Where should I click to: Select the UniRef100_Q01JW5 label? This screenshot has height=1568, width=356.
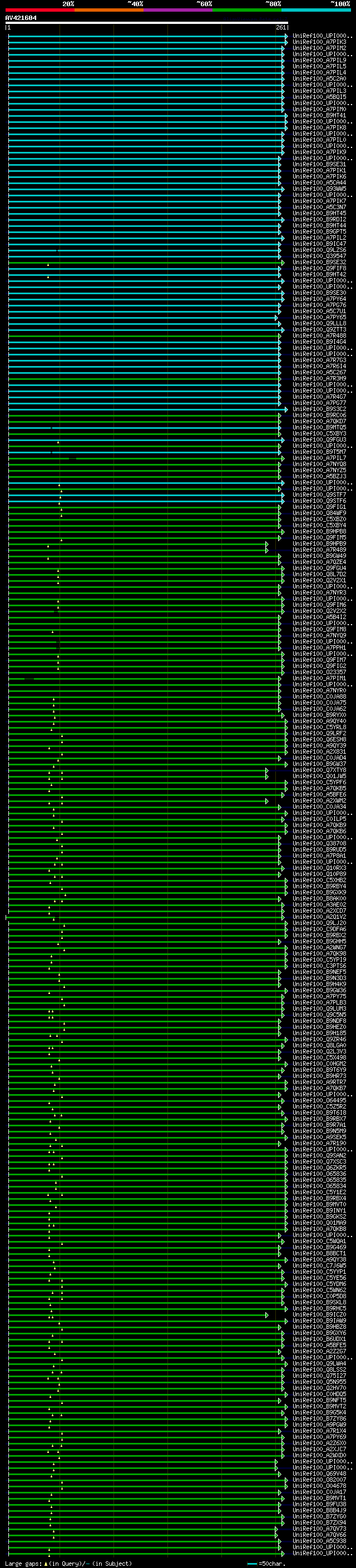(x=319, y=776)
